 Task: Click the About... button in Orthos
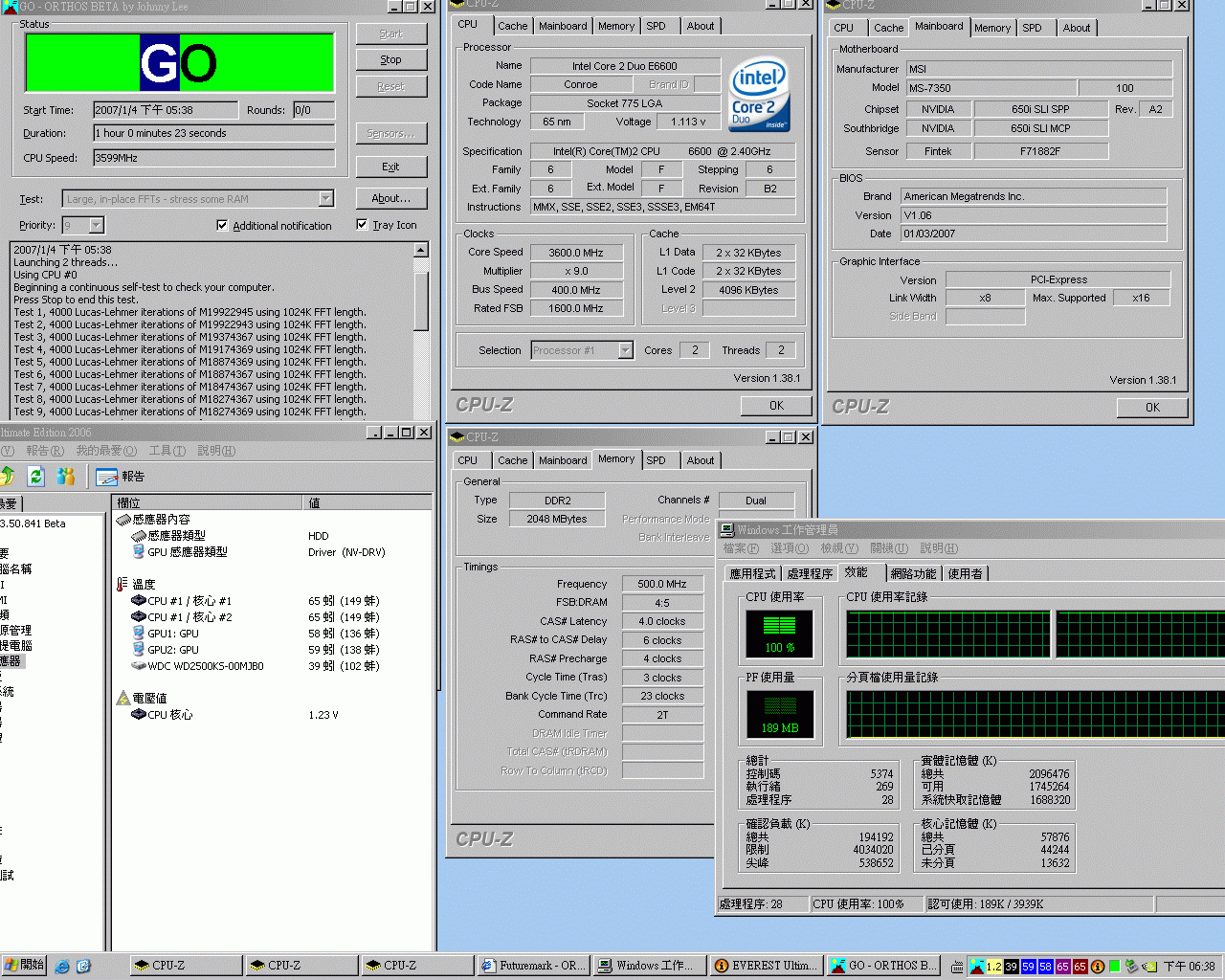pos(390,198)
